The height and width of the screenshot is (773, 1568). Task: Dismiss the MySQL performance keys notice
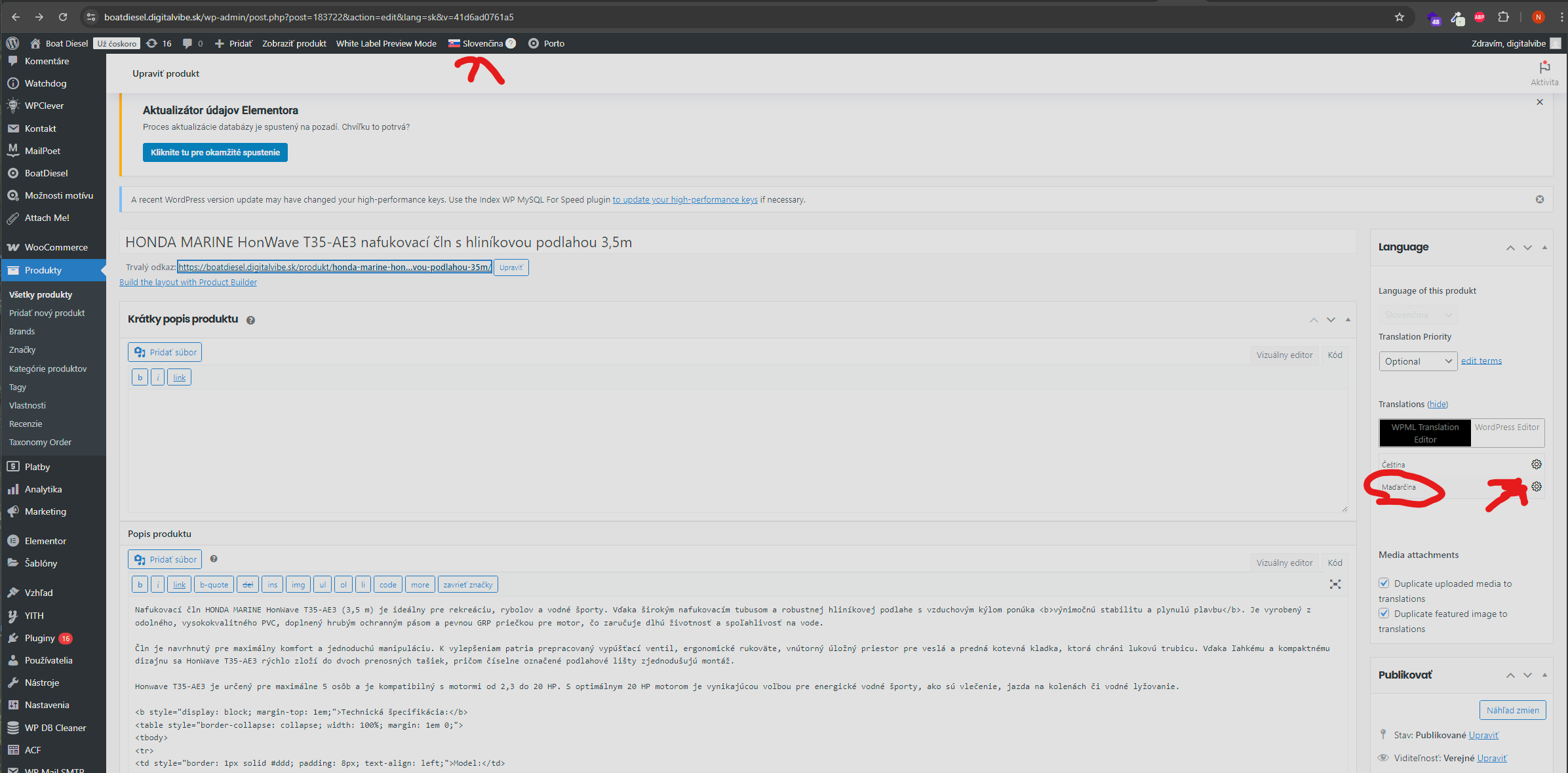pos(1540,199)
